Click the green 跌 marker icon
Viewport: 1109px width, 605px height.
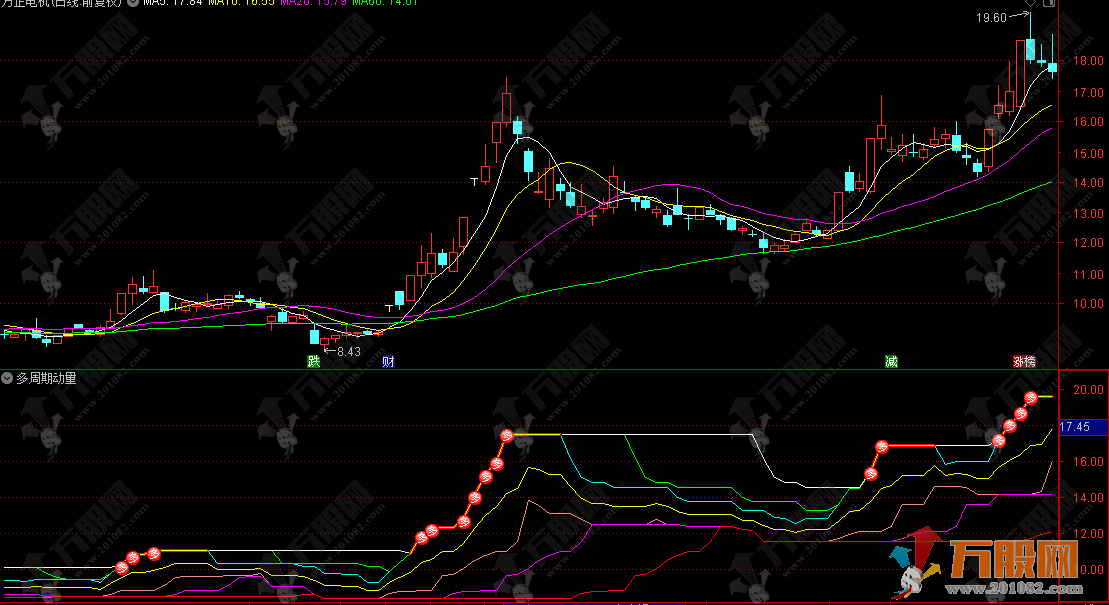(x=313, y=361)
